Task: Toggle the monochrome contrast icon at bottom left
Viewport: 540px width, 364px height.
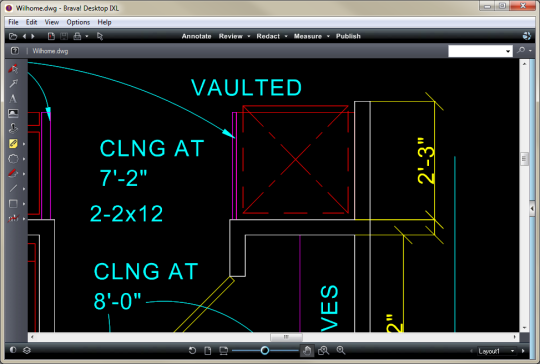Action: (13, 350)
